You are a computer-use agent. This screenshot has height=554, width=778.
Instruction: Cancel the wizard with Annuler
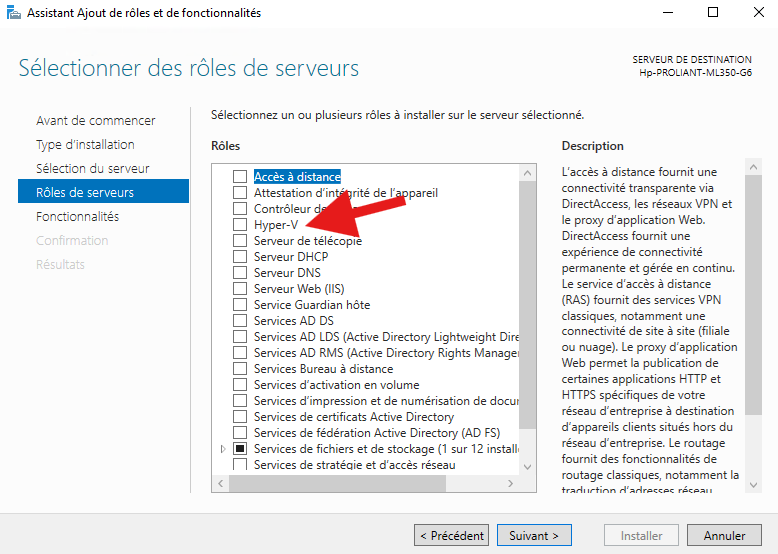(x=724, y=536)
